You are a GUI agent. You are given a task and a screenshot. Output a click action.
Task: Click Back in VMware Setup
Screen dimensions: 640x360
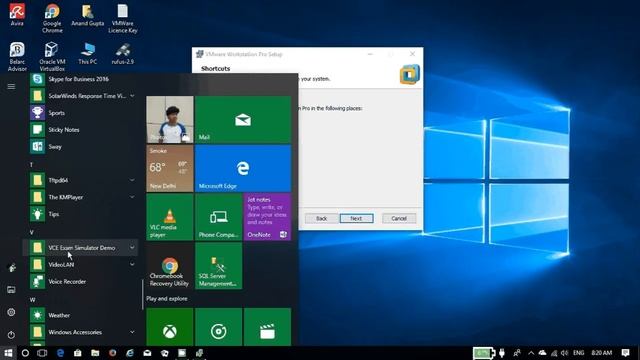click(x=322, y=218)
